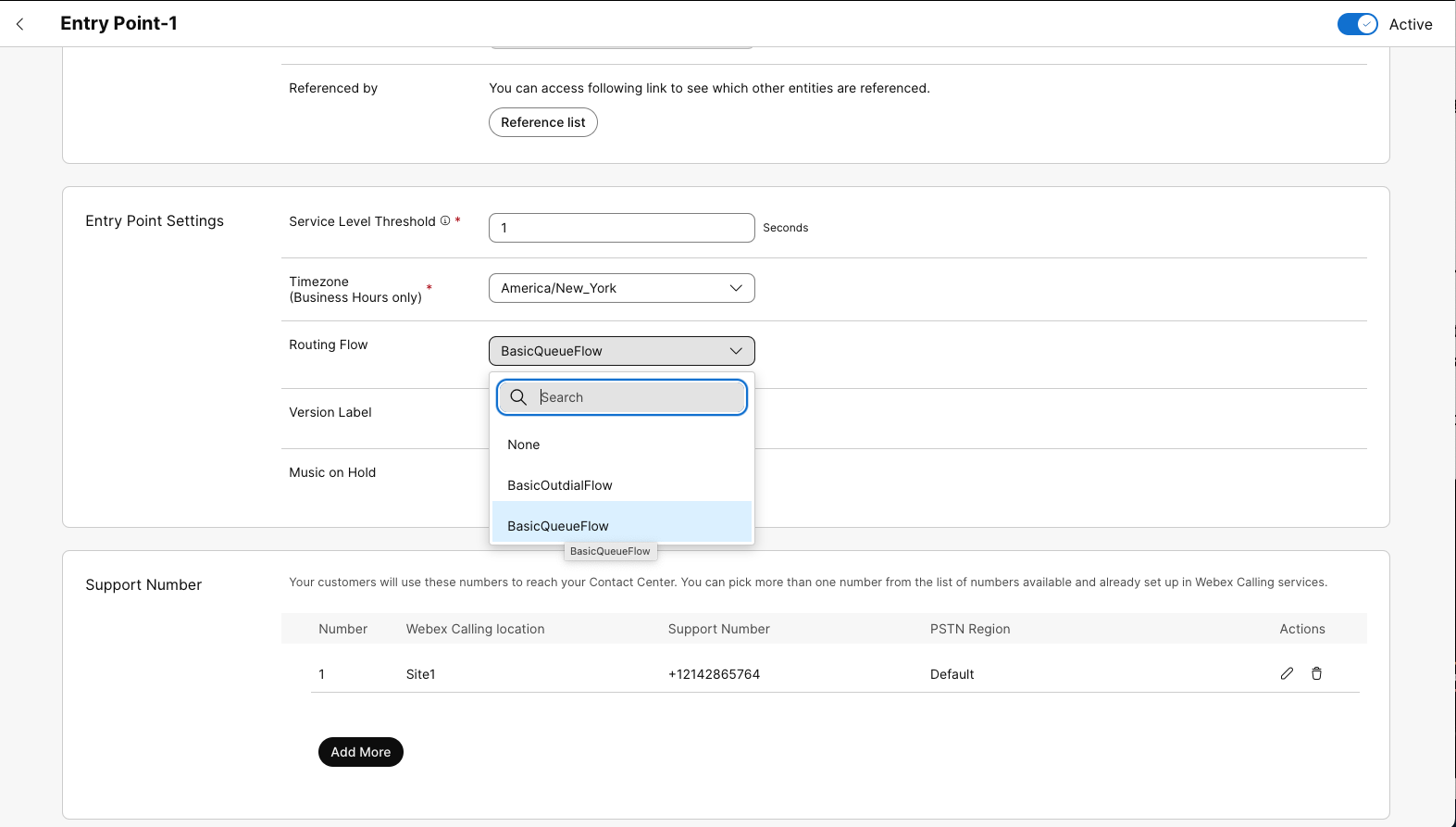This screenshot has height=827, width=1456.
Task: Click the Search field in flow list
Action: [621, 397]
